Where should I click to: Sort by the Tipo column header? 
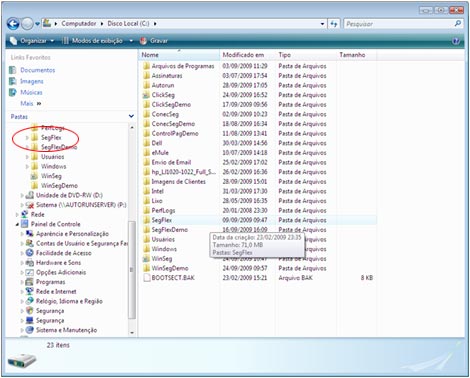click(306, 55)
